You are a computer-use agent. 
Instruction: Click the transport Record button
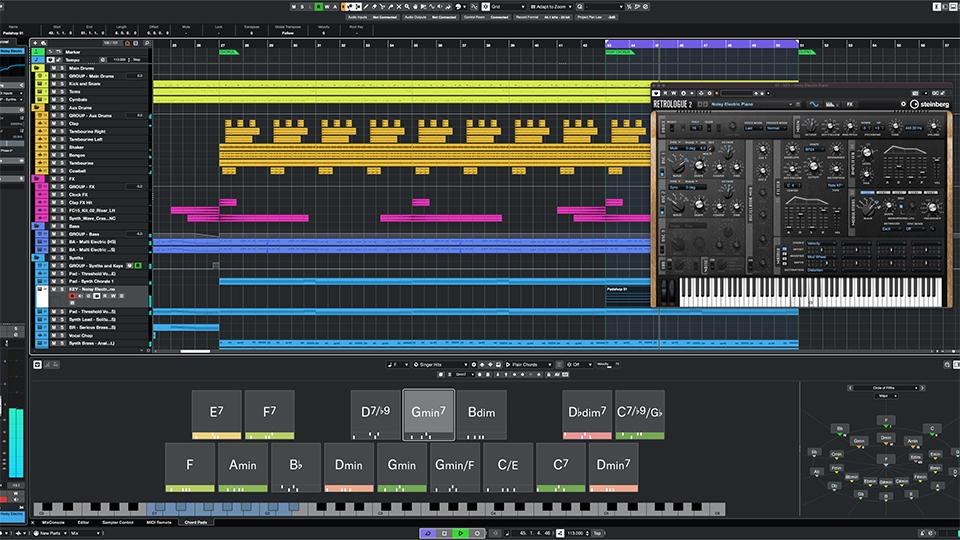[476, 533]
